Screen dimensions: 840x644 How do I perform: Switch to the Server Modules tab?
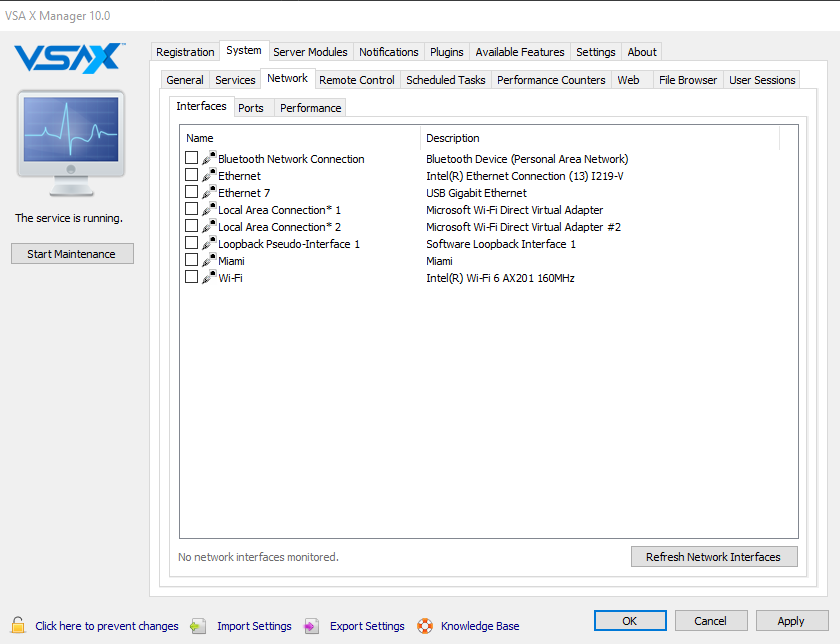[310, 52]
